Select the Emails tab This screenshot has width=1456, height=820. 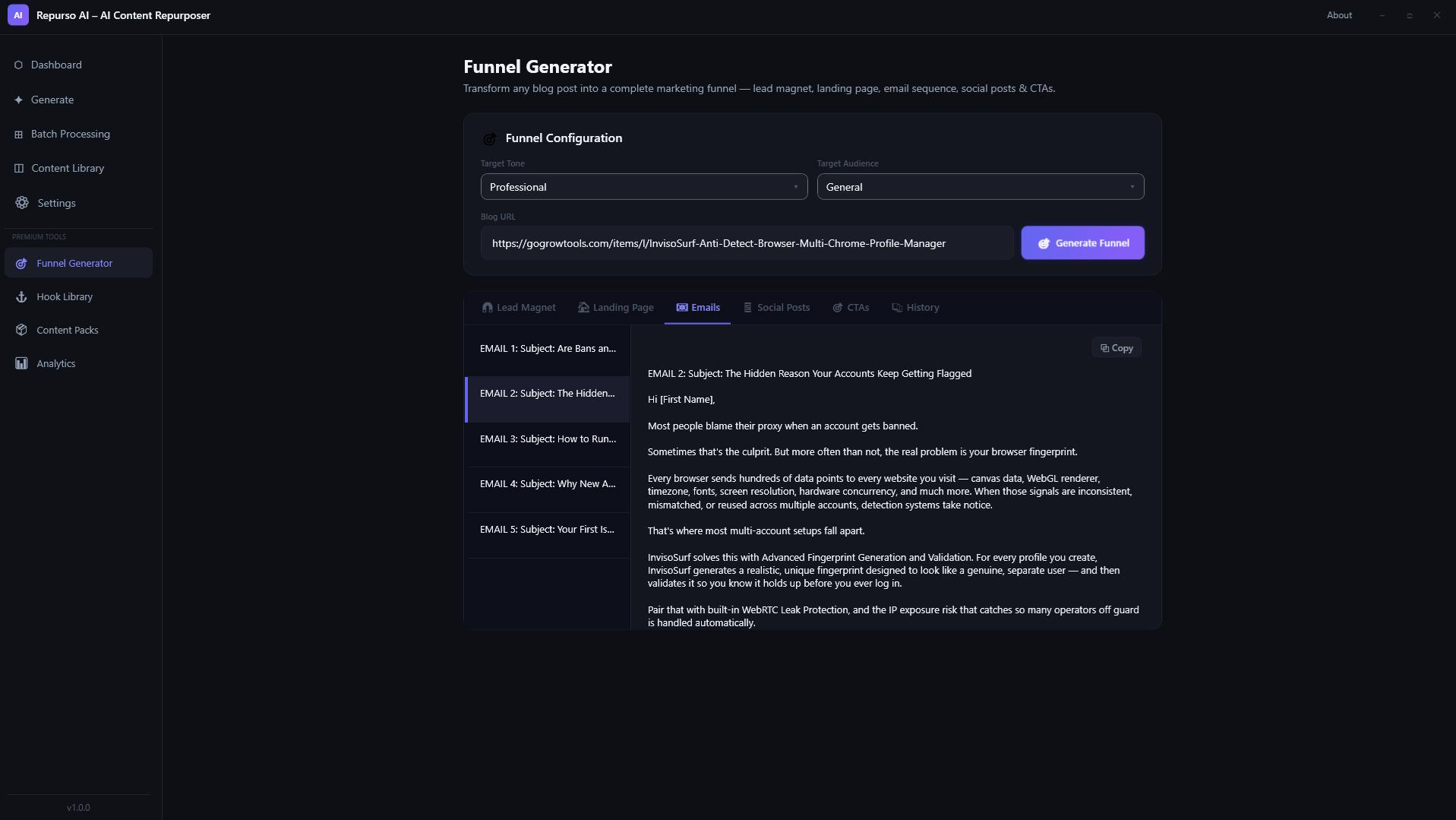click(697, 308)
